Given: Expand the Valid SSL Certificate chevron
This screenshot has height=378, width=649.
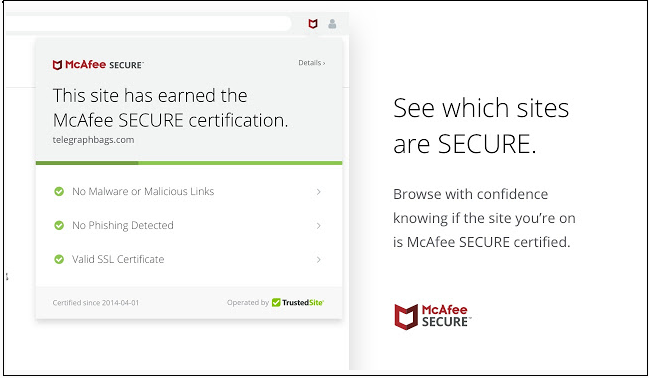Looking at the screenshot, I should click(x=319, y=260).
